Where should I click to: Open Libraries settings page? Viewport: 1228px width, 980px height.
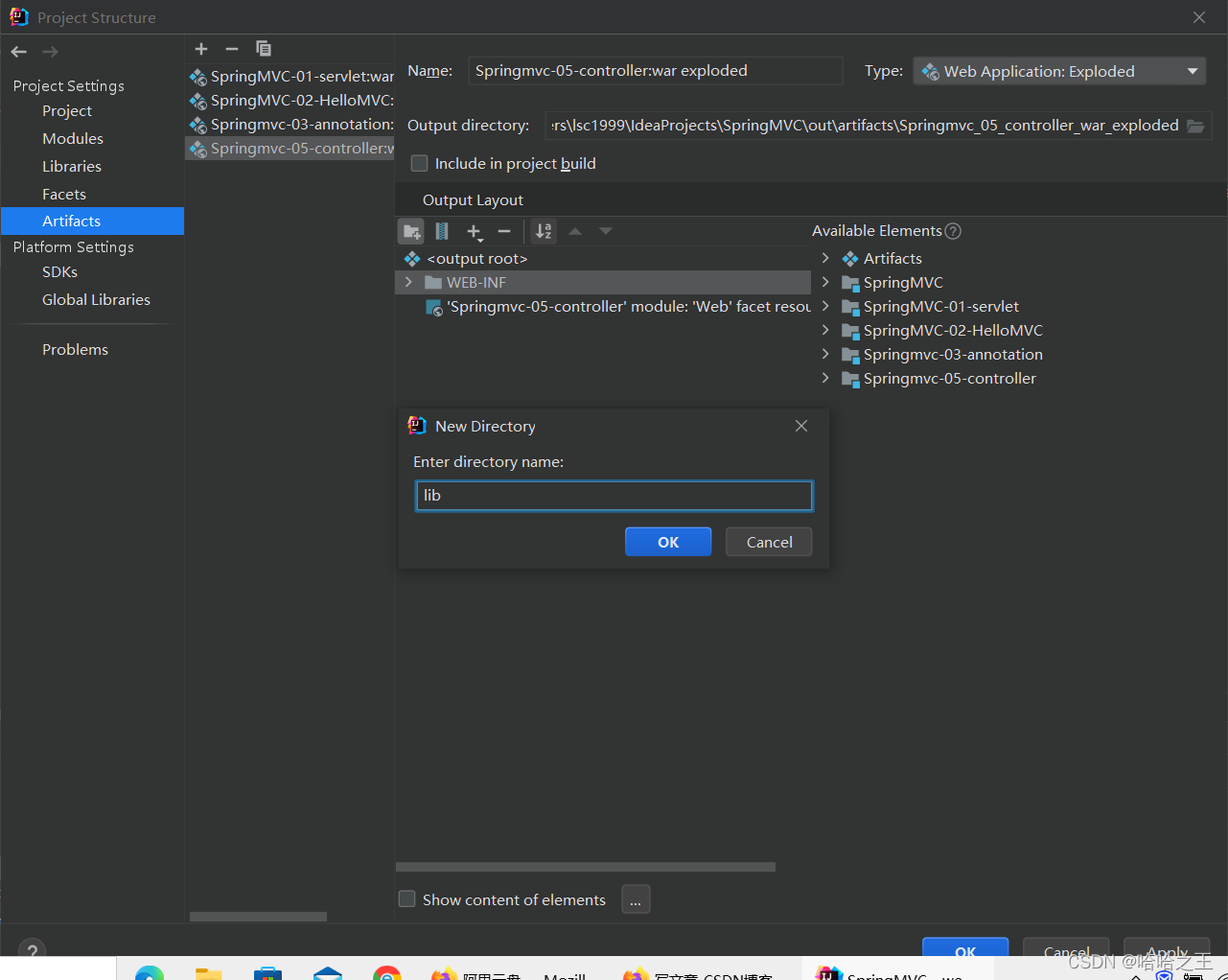[72, 167]
